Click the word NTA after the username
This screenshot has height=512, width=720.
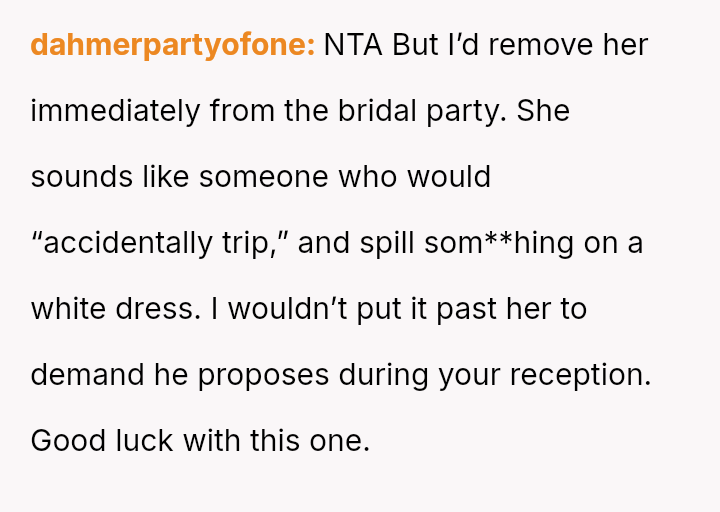353,45
